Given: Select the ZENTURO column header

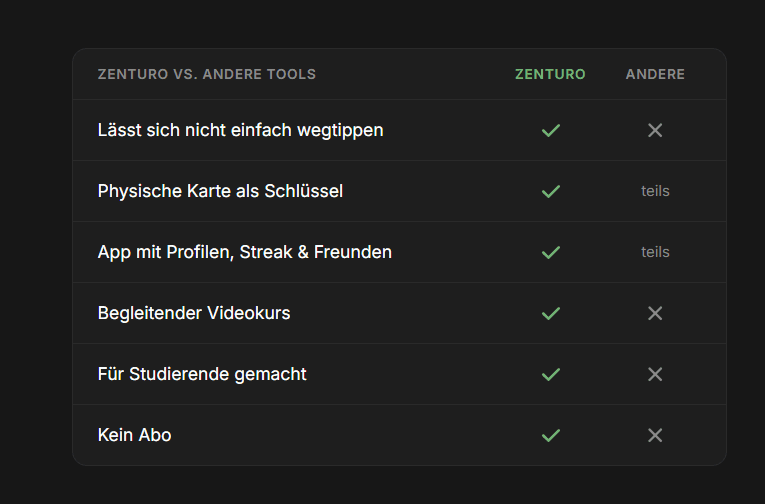Looking at the screenshot, I should point(550,74).
